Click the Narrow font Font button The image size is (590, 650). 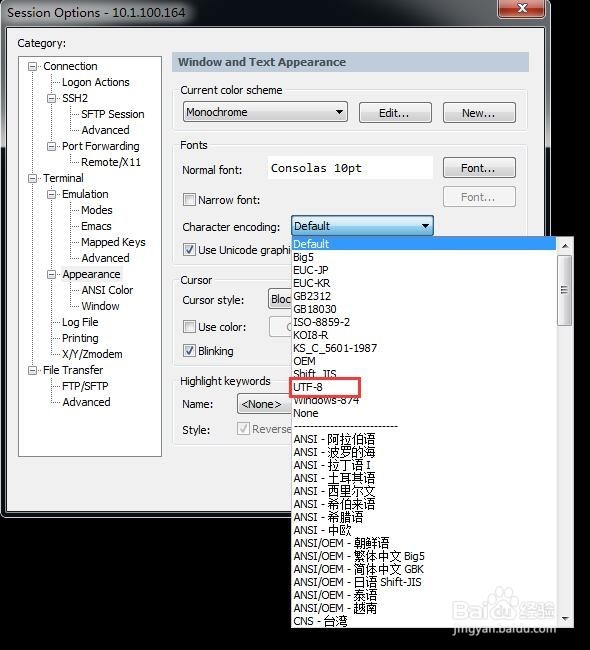[479, 197]
